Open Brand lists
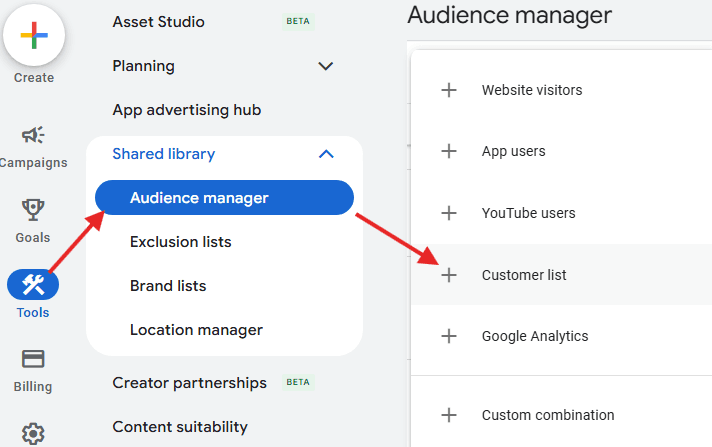Image resolution: width=712 pixels, height=447 pixels. click(168, 286)
